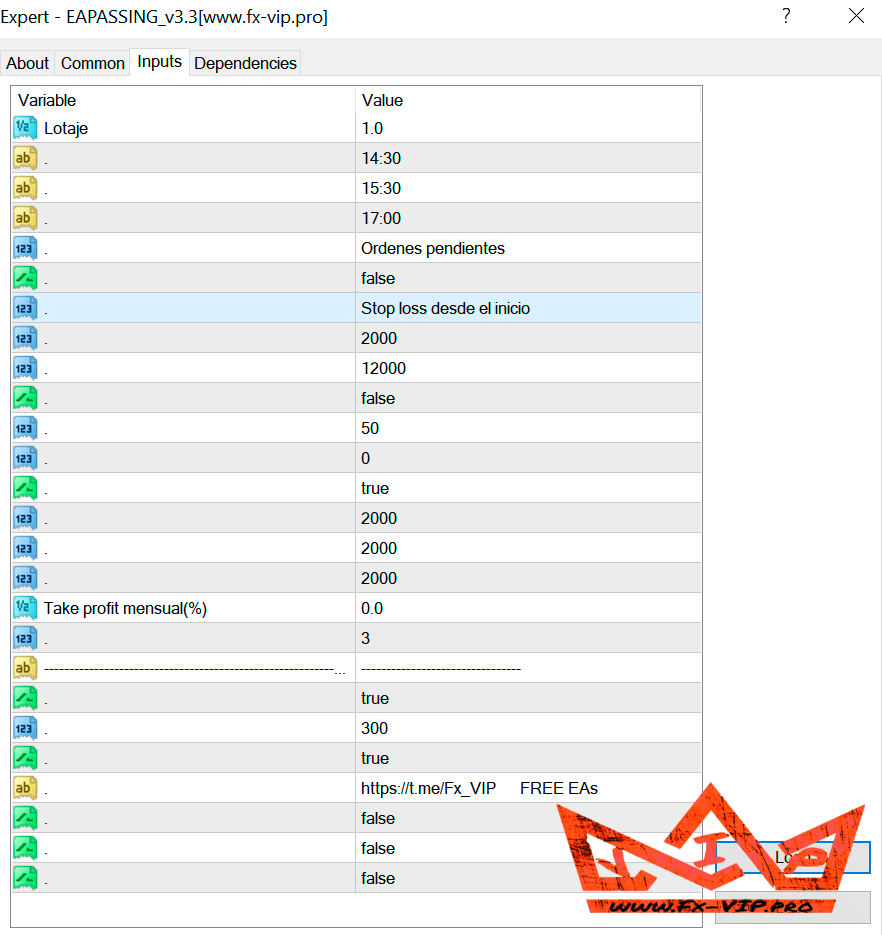The height and width of the screenshot is (935, 882).
Task: Open the Ordenes pendientes value selector
Action: 433,248
